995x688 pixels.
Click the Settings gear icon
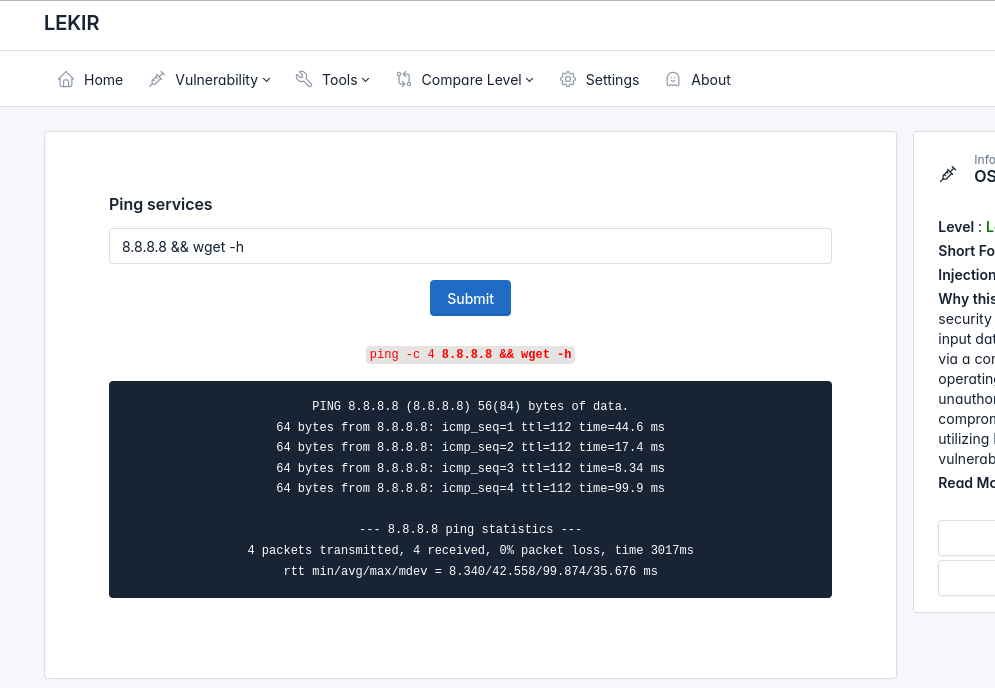click(x=568, y=79)
